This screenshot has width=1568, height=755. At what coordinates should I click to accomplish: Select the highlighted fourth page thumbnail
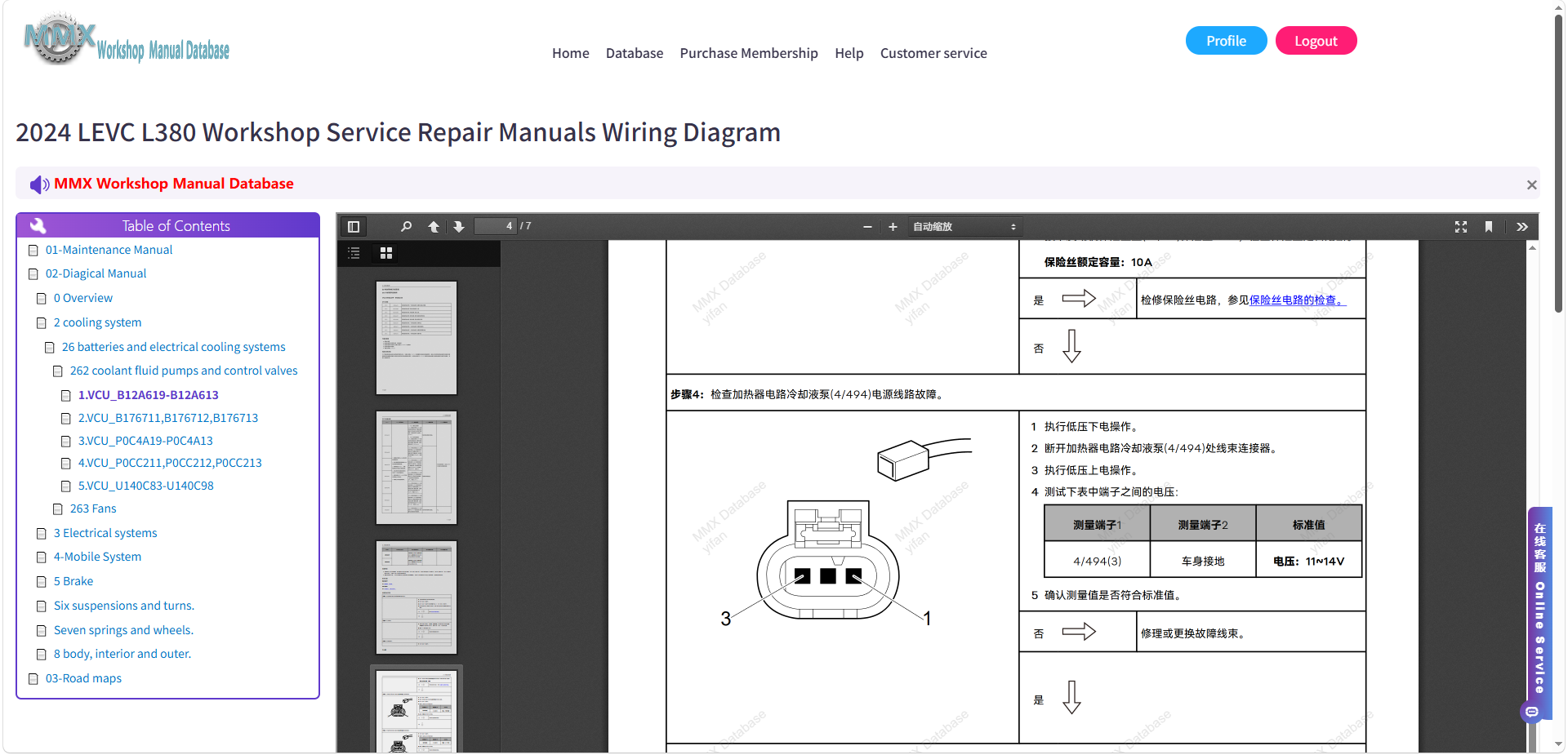(416, 710)
